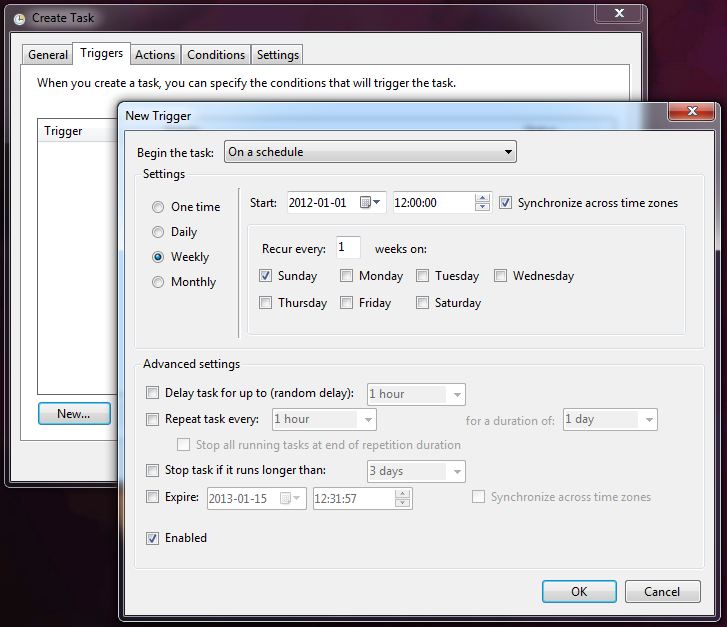
Task: Check the Saturday checkbox
Action: (x=422, y=303)
